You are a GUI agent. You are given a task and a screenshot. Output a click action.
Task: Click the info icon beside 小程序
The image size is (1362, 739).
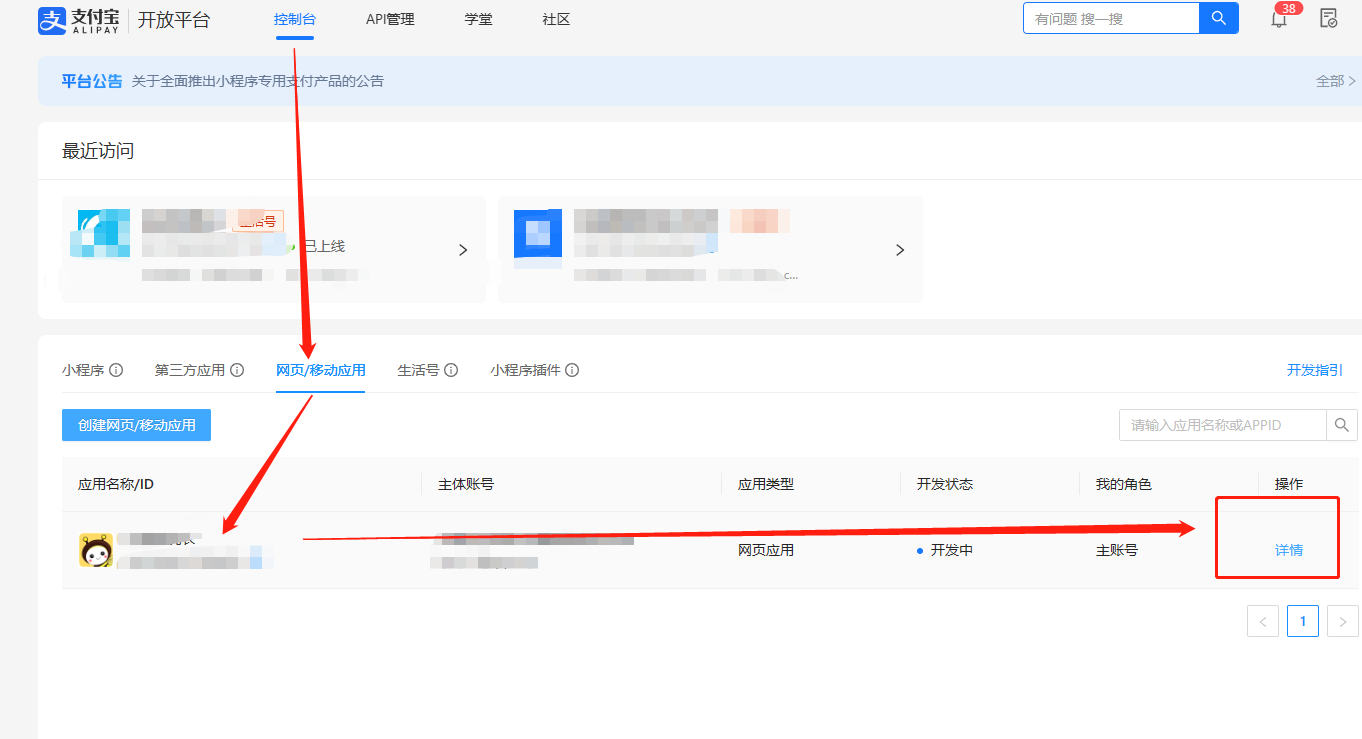coord(116,370)
